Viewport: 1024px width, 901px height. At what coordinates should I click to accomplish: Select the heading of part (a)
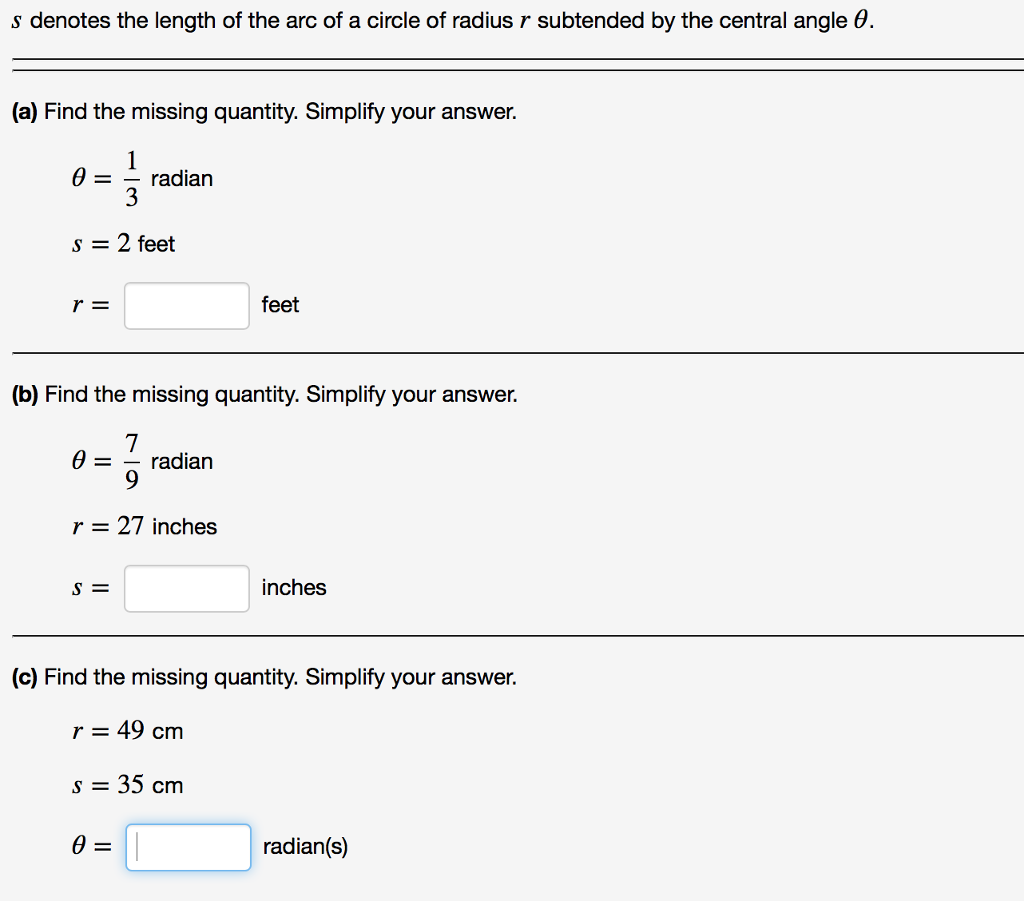pyautogui.click(x=263, y=111)
